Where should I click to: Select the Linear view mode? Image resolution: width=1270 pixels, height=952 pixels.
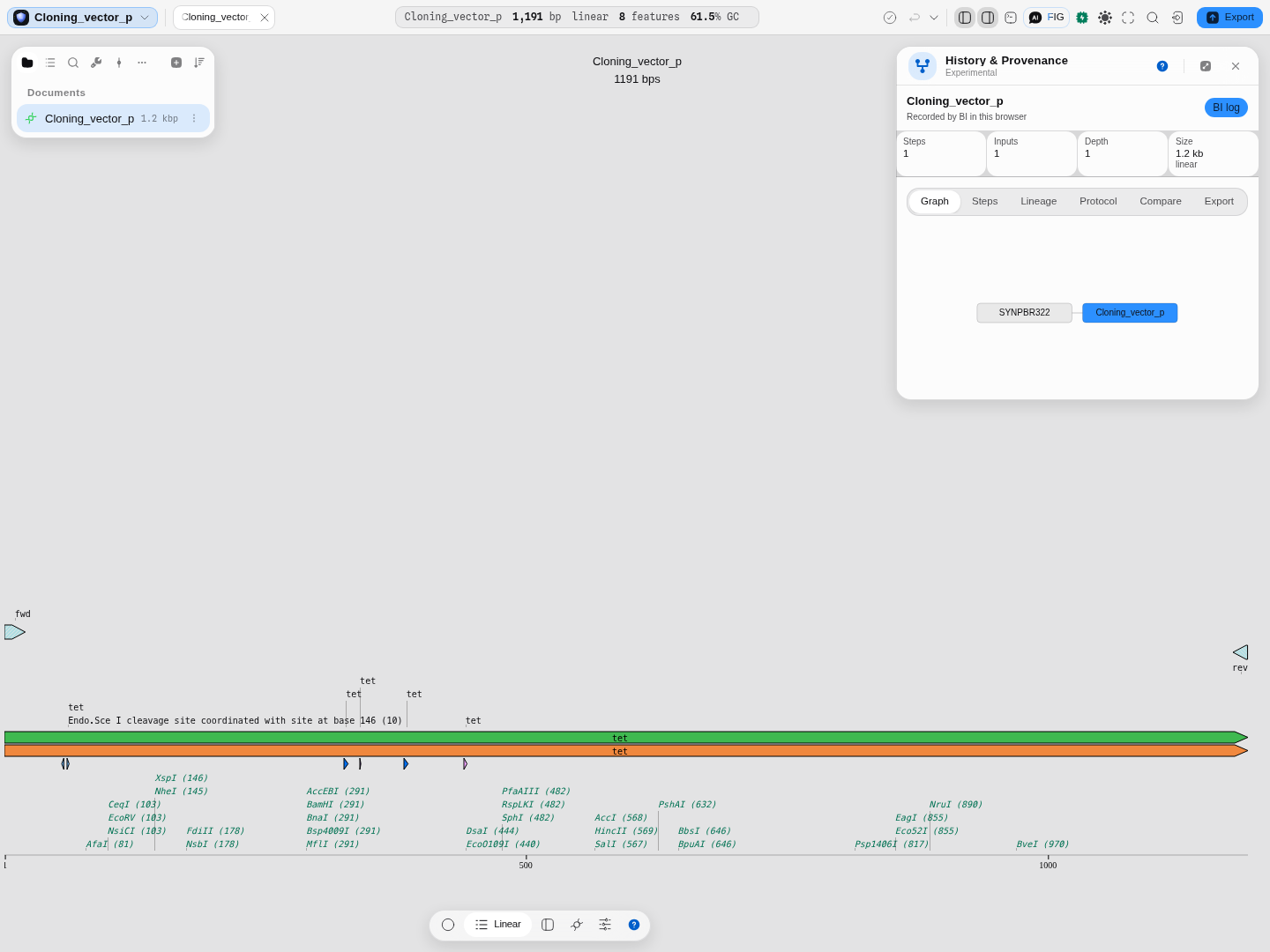498,925
